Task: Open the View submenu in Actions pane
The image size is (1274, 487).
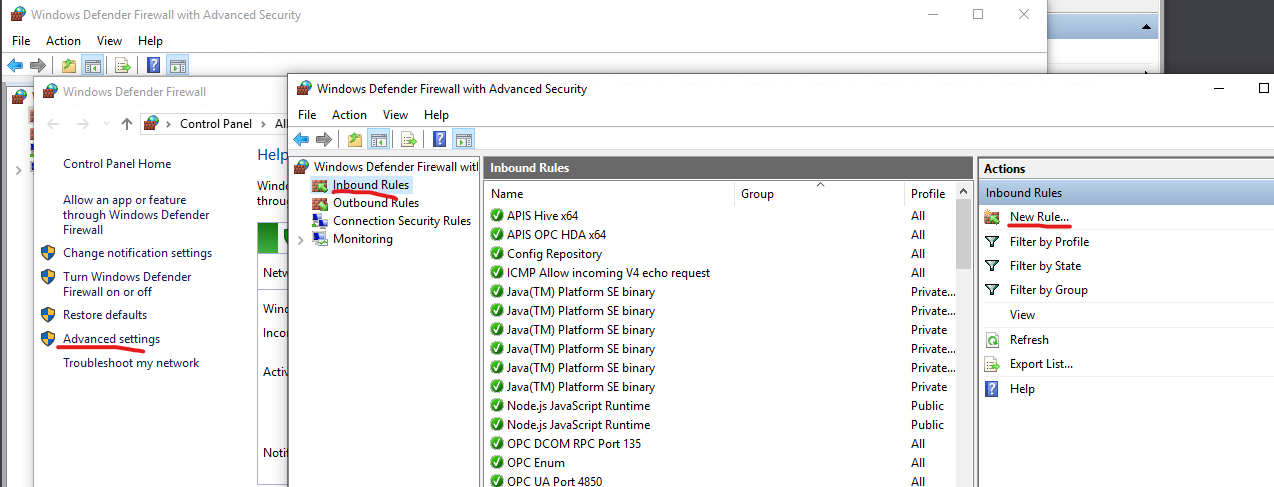Action: coord(1022,315)
